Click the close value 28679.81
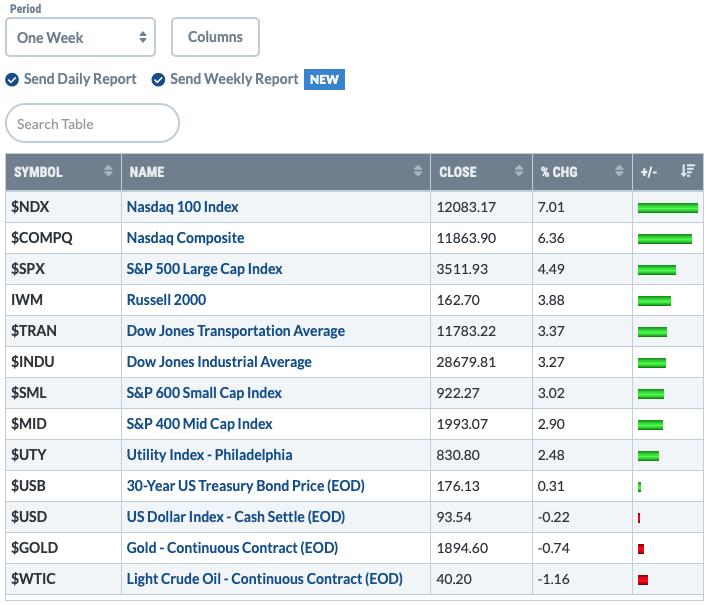The height and width of the screenshot is (605, 710). [466, 362]
